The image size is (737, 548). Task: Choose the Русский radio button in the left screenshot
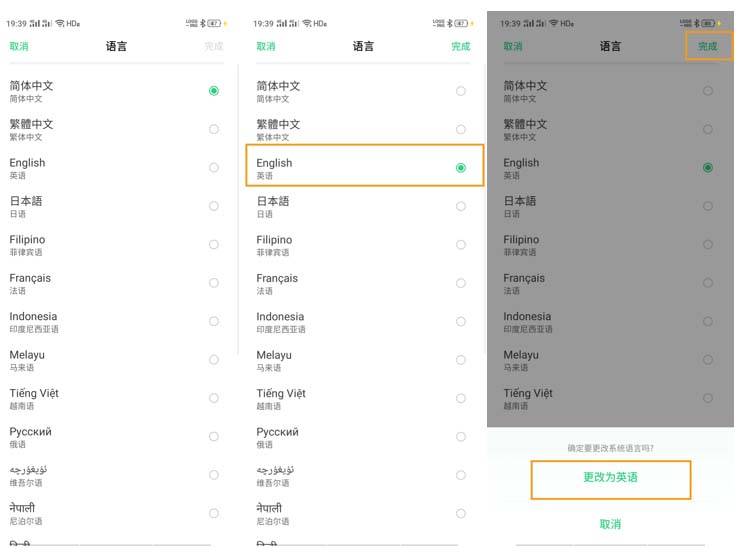214,437
